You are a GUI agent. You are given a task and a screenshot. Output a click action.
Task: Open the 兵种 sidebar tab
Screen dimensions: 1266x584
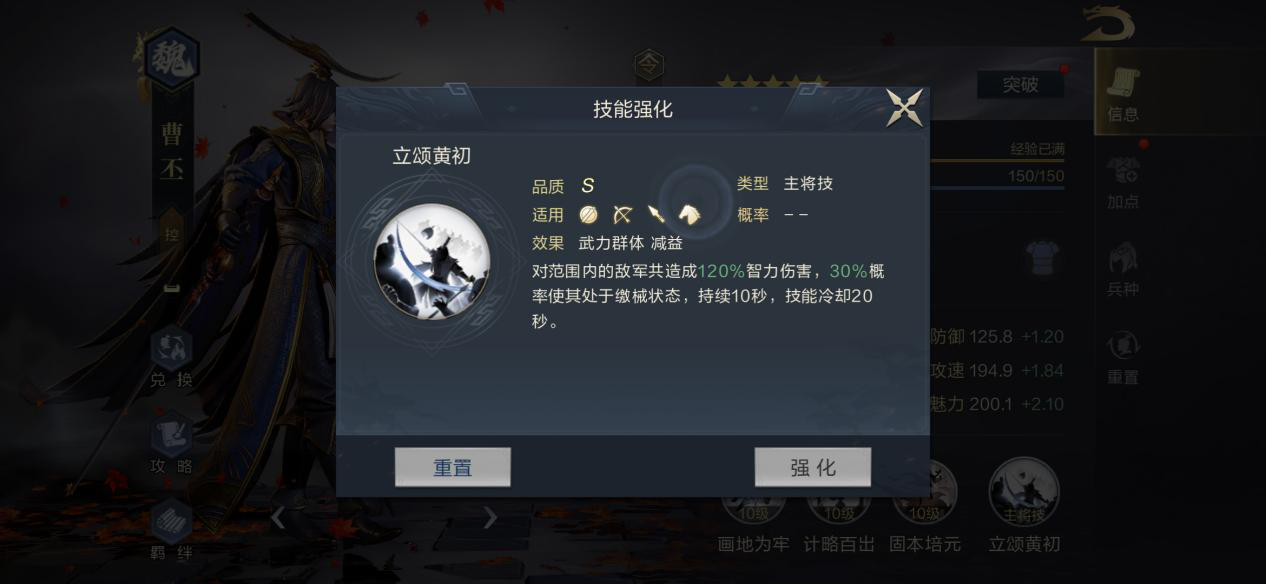(1123, 269)
